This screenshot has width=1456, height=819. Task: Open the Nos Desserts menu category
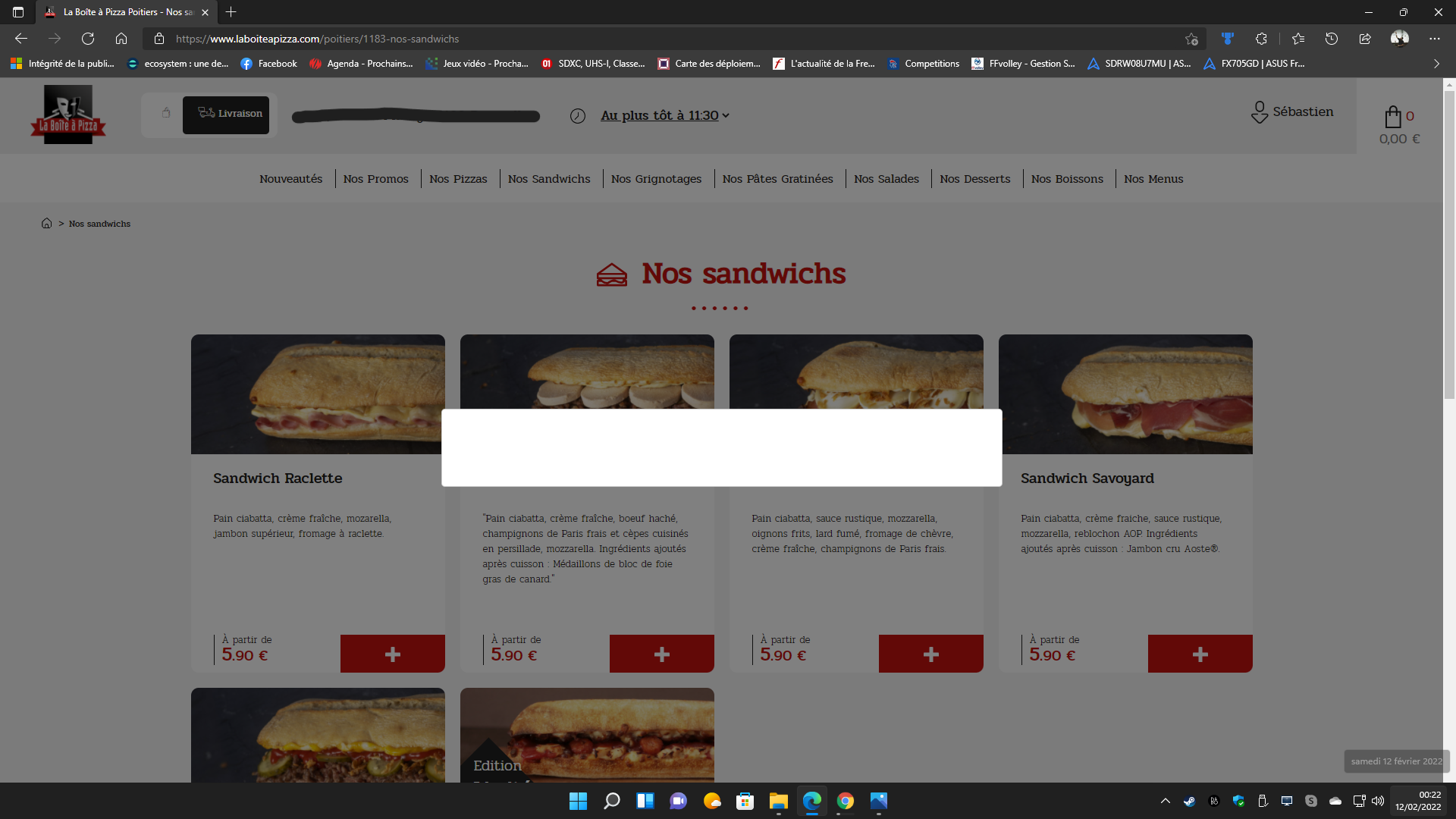[x=974, y=179]
